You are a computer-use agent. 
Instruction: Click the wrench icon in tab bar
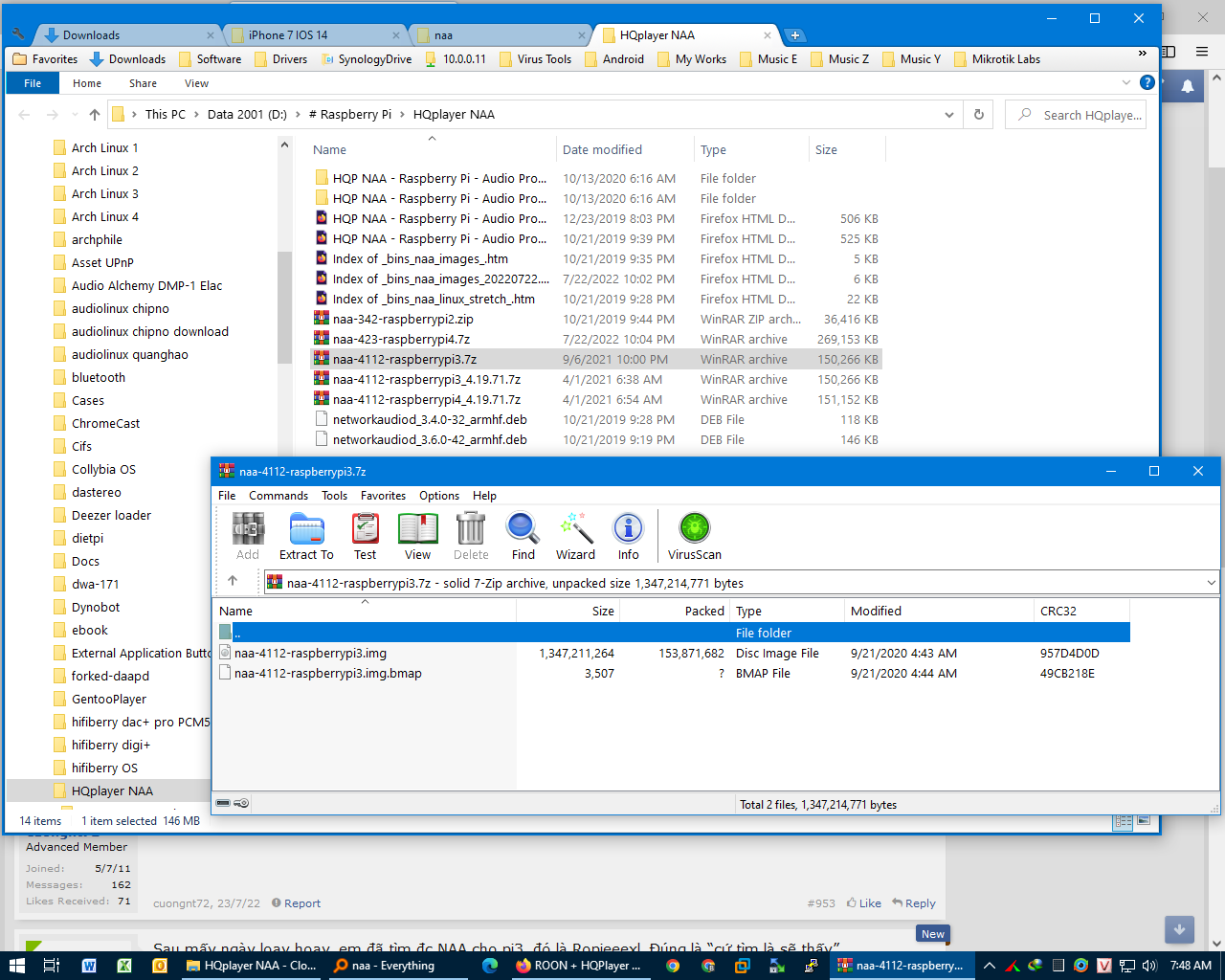coord(19,34)
